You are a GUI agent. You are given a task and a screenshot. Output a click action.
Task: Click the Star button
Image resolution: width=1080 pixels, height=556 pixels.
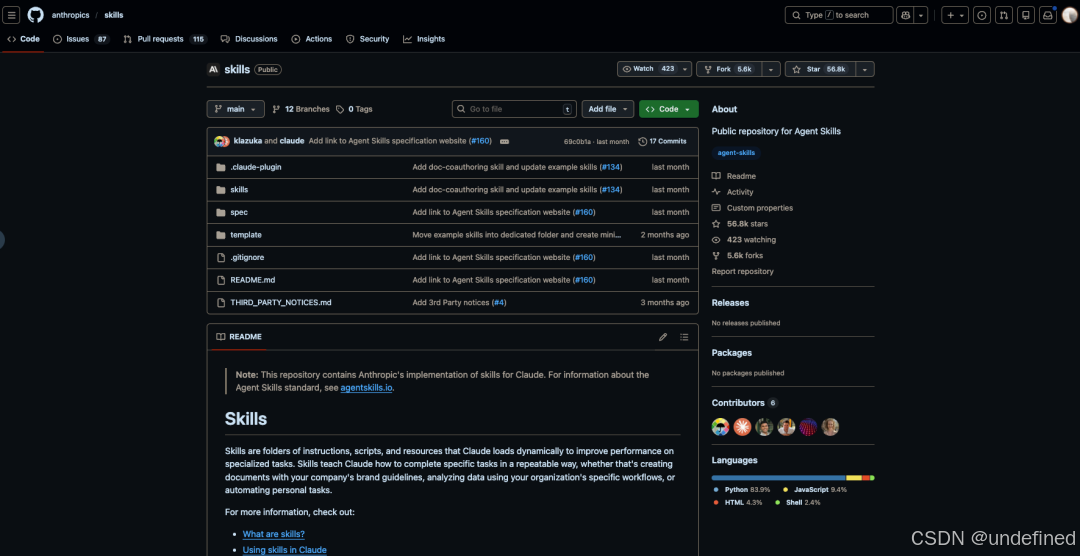point(820,69)
